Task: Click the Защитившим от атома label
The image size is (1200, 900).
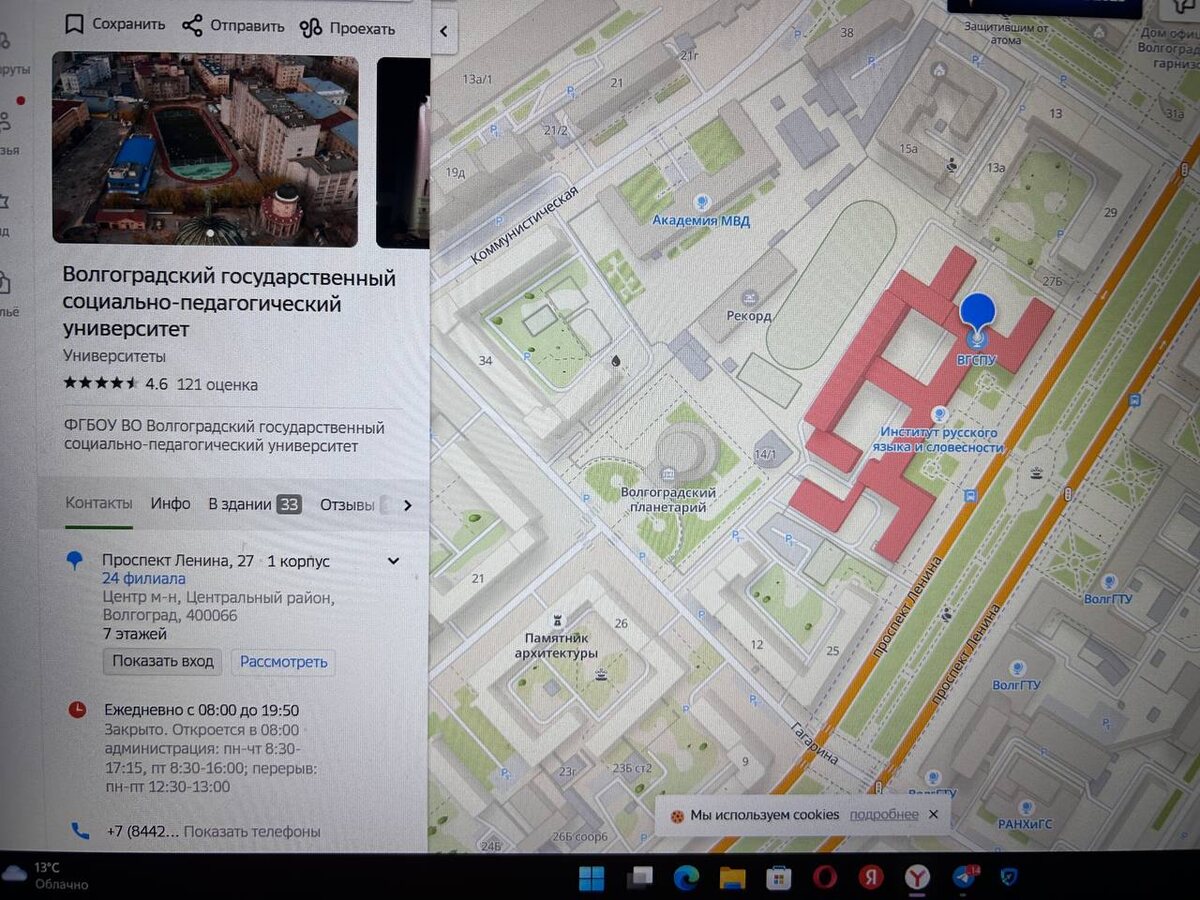Action: (1006, 33)
